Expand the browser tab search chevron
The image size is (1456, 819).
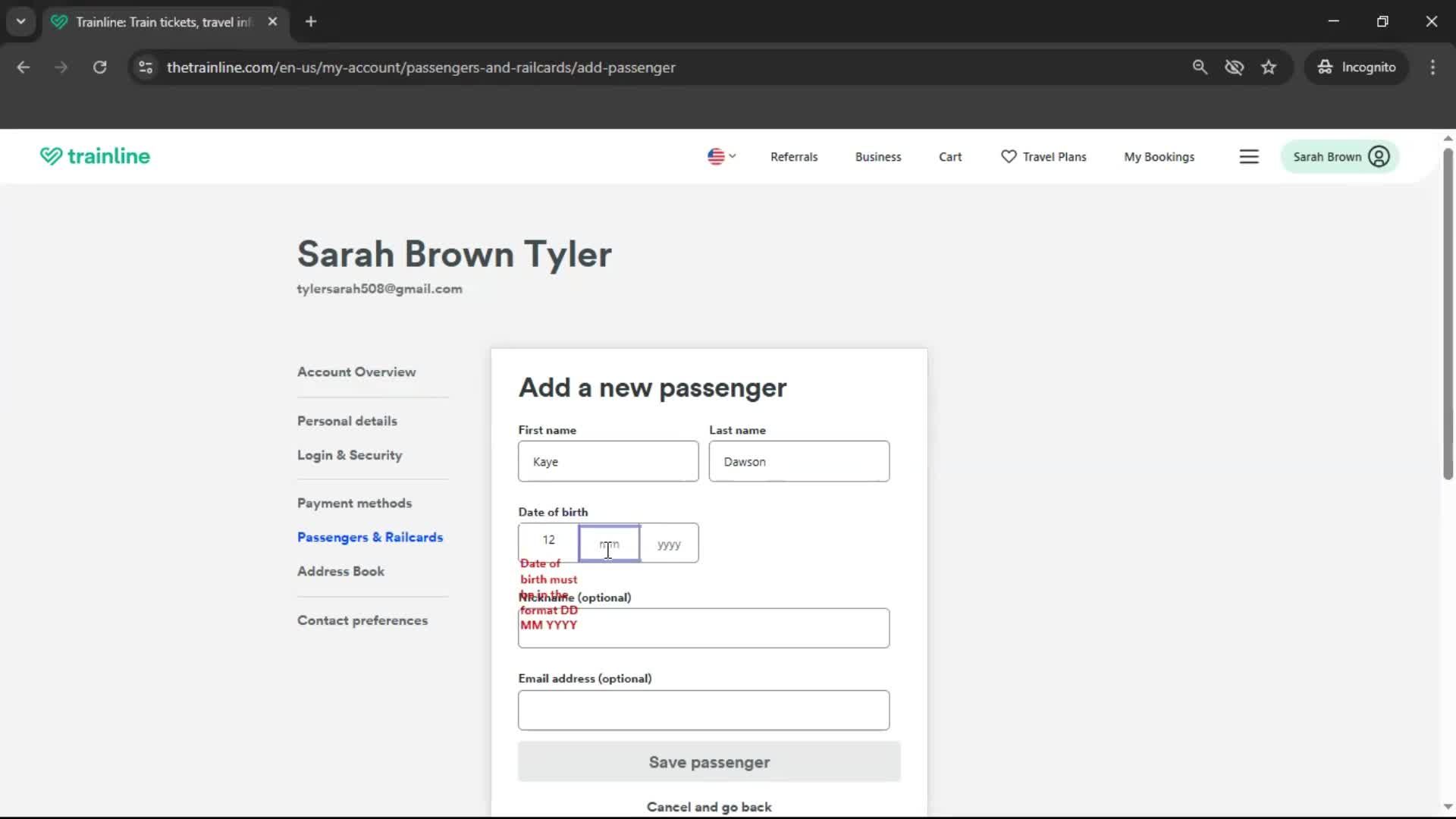21,21
